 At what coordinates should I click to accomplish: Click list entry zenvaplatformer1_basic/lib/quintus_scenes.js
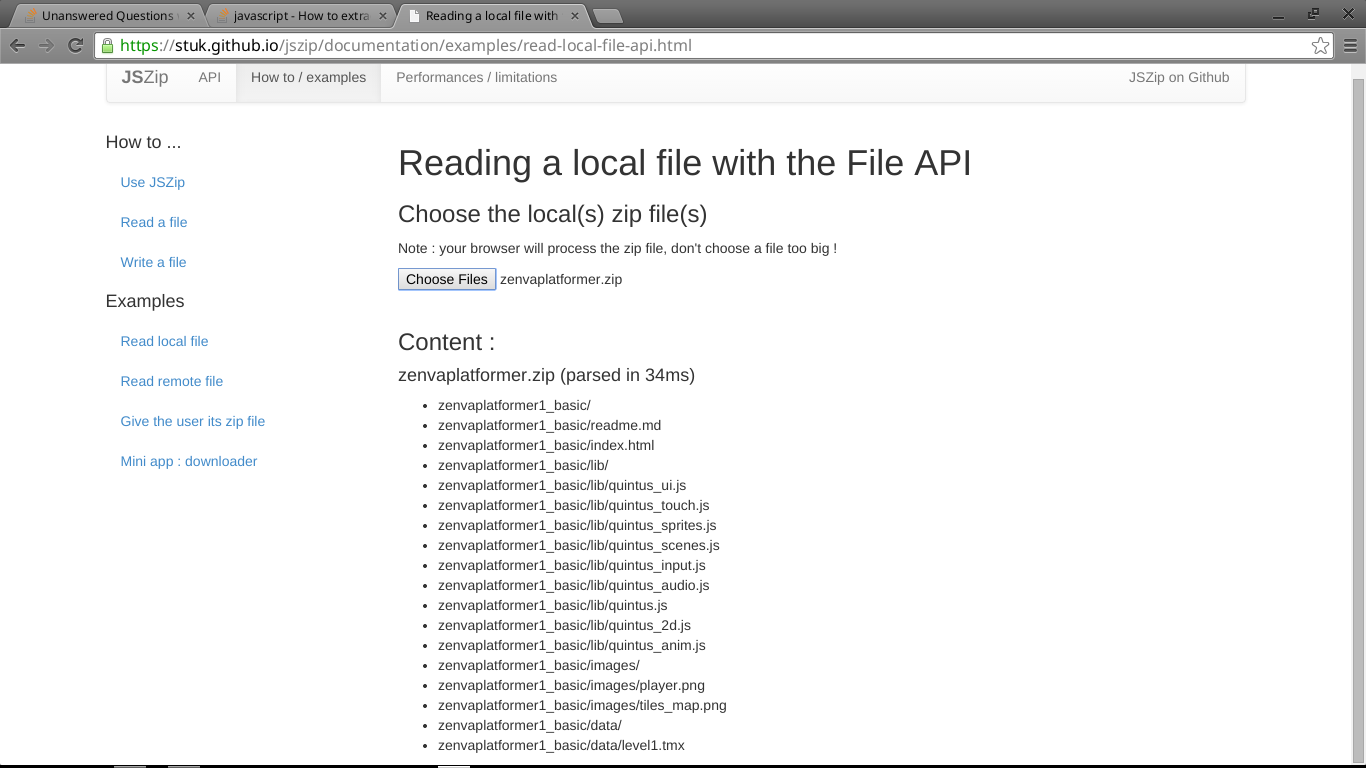tap(579, 545)
